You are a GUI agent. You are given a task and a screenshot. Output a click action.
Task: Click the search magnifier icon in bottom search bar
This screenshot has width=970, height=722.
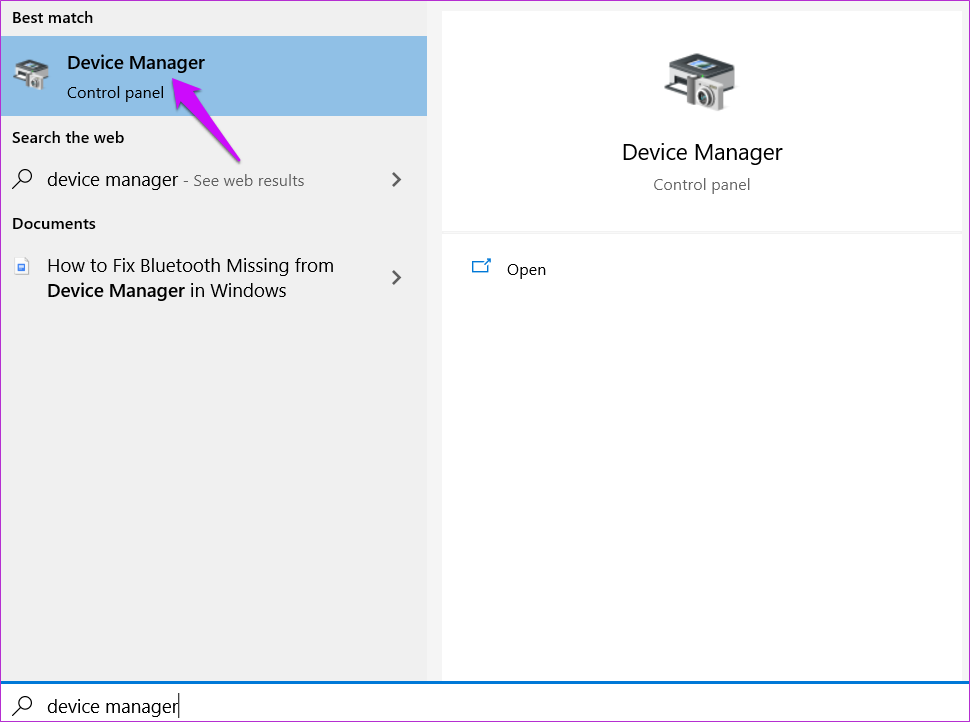pyautogui.click(x=20, y=706)
